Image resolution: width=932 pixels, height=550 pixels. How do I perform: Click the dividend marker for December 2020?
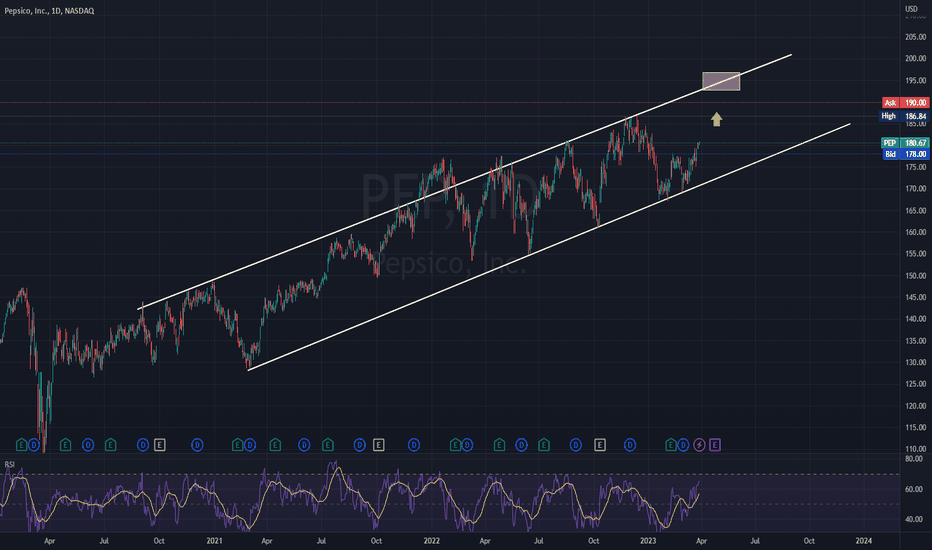197,445
